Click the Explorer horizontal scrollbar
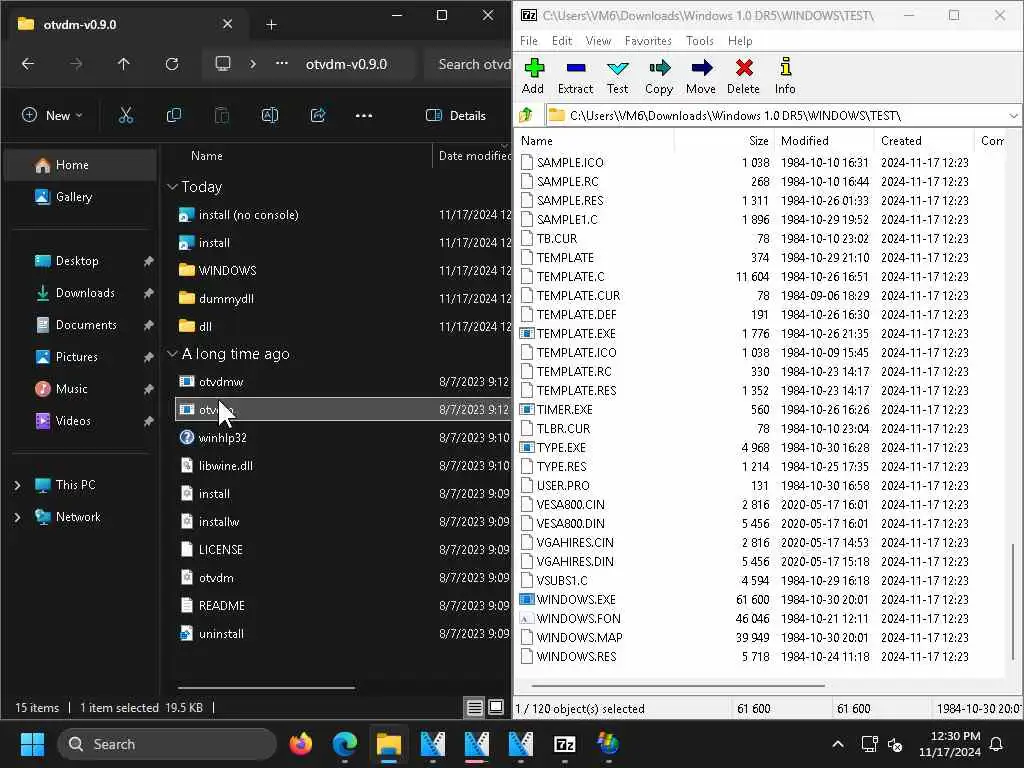Viewport: 1024px width, 768px height. tap(266, 688)
